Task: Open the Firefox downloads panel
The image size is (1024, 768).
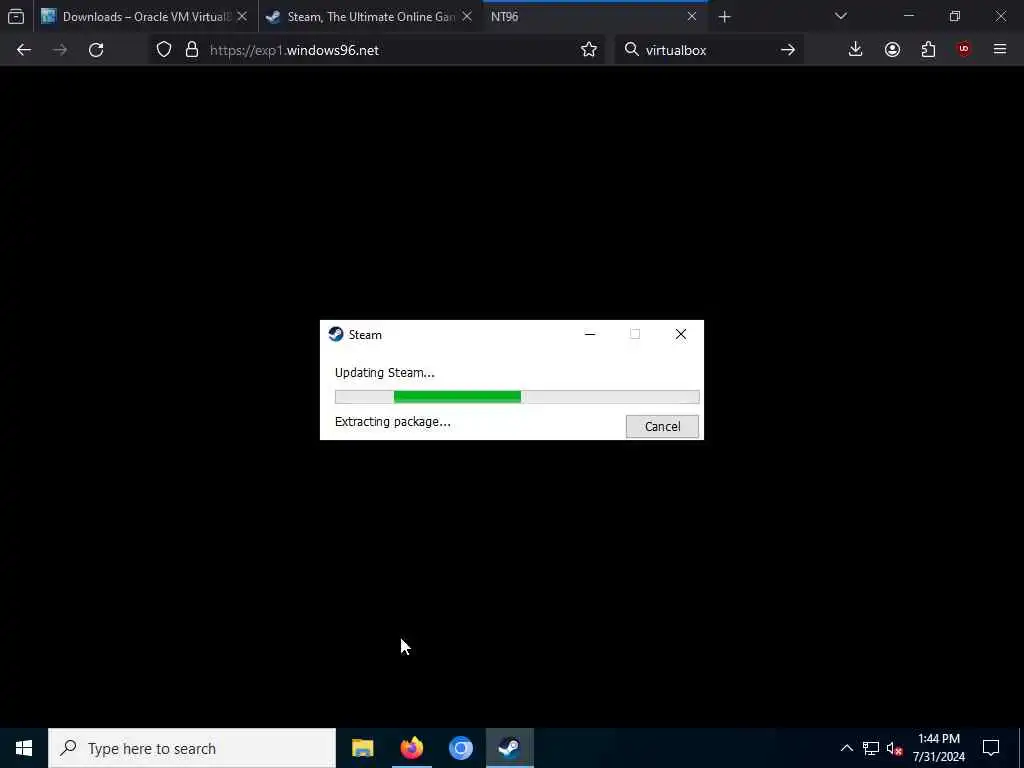Action: (x=856, y=50)
